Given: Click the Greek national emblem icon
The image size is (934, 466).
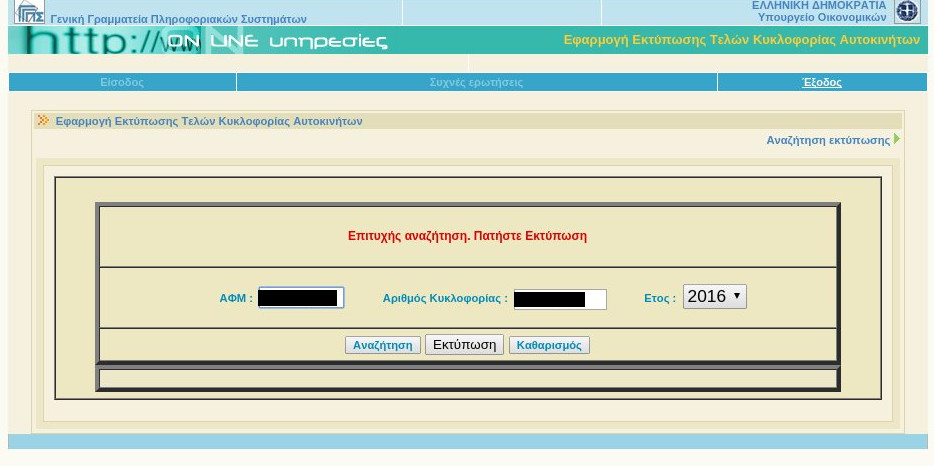Looking at the screenshot, I should click(907, 12).
